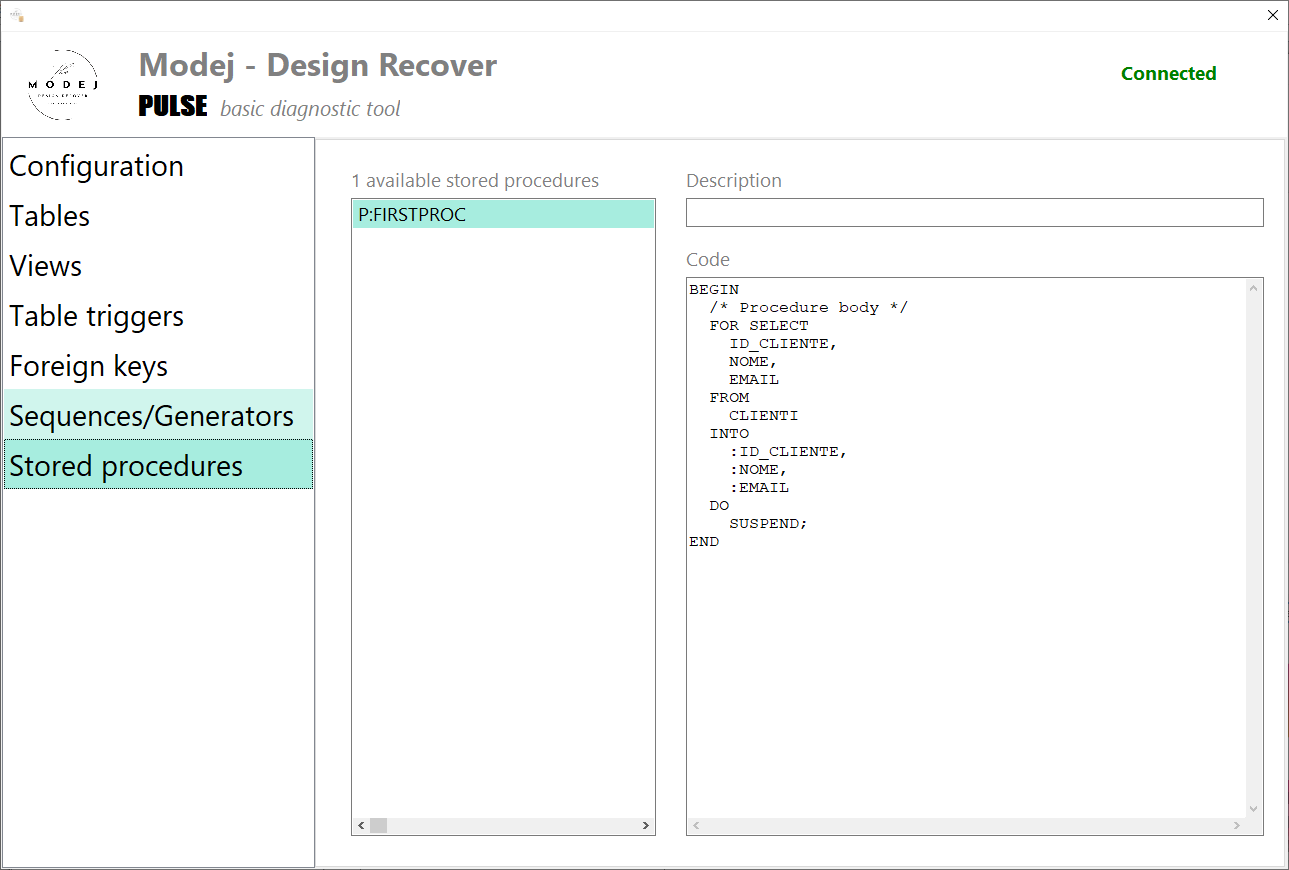
Task: Click the END line in the code
Action: click(704, 542)
